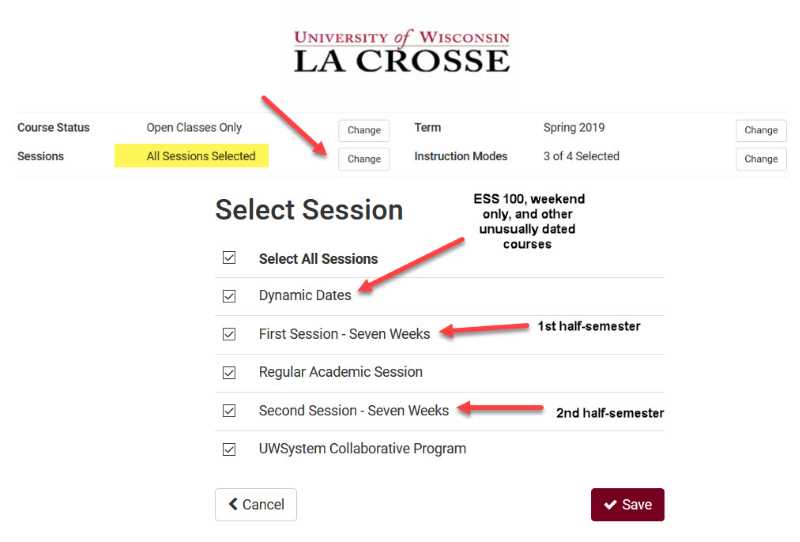Click the University of Wisconsin La Crosse logo
800x542 pixels.
point(402,51)
